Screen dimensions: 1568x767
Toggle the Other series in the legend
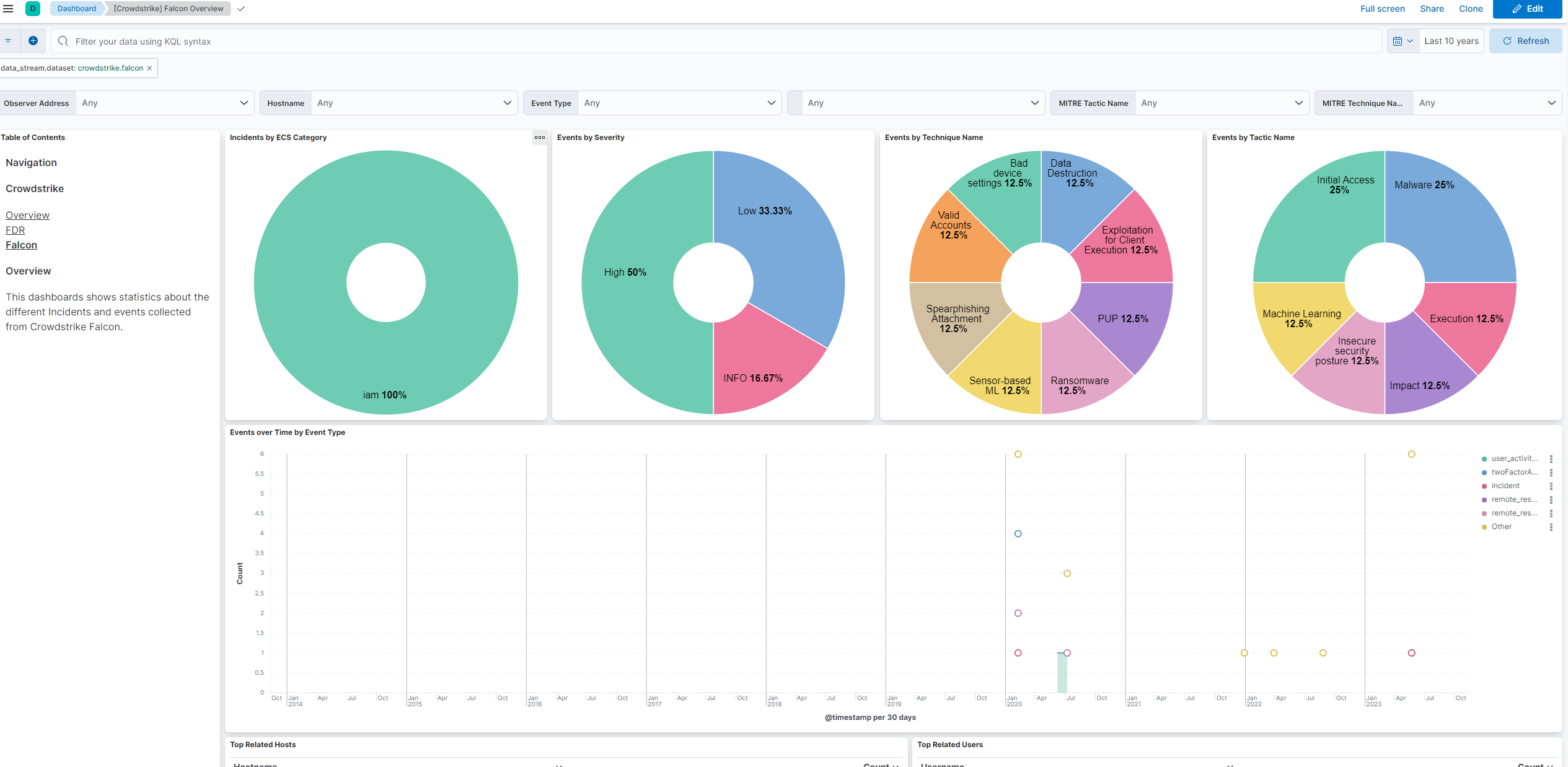(x=1500, y=526)
